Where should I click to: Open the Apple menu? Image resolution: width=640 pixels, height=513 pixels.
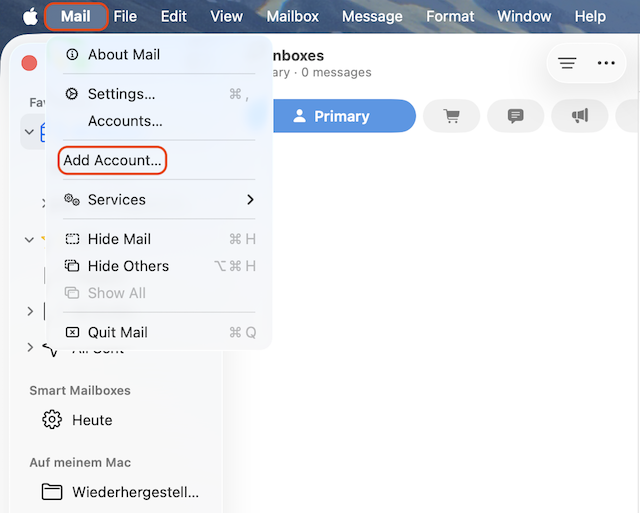(x=30, y=17)
